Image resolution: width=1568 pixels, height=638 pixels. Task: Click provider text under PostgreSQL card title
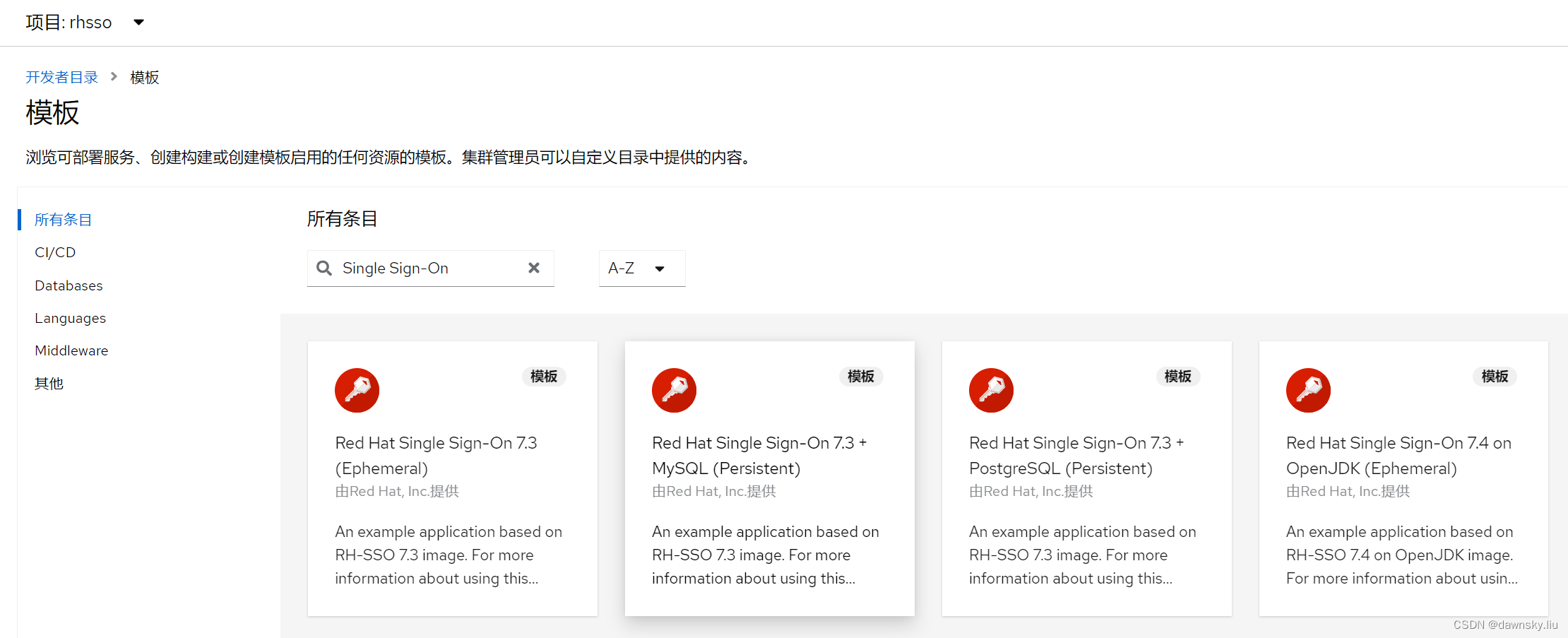1031,491
